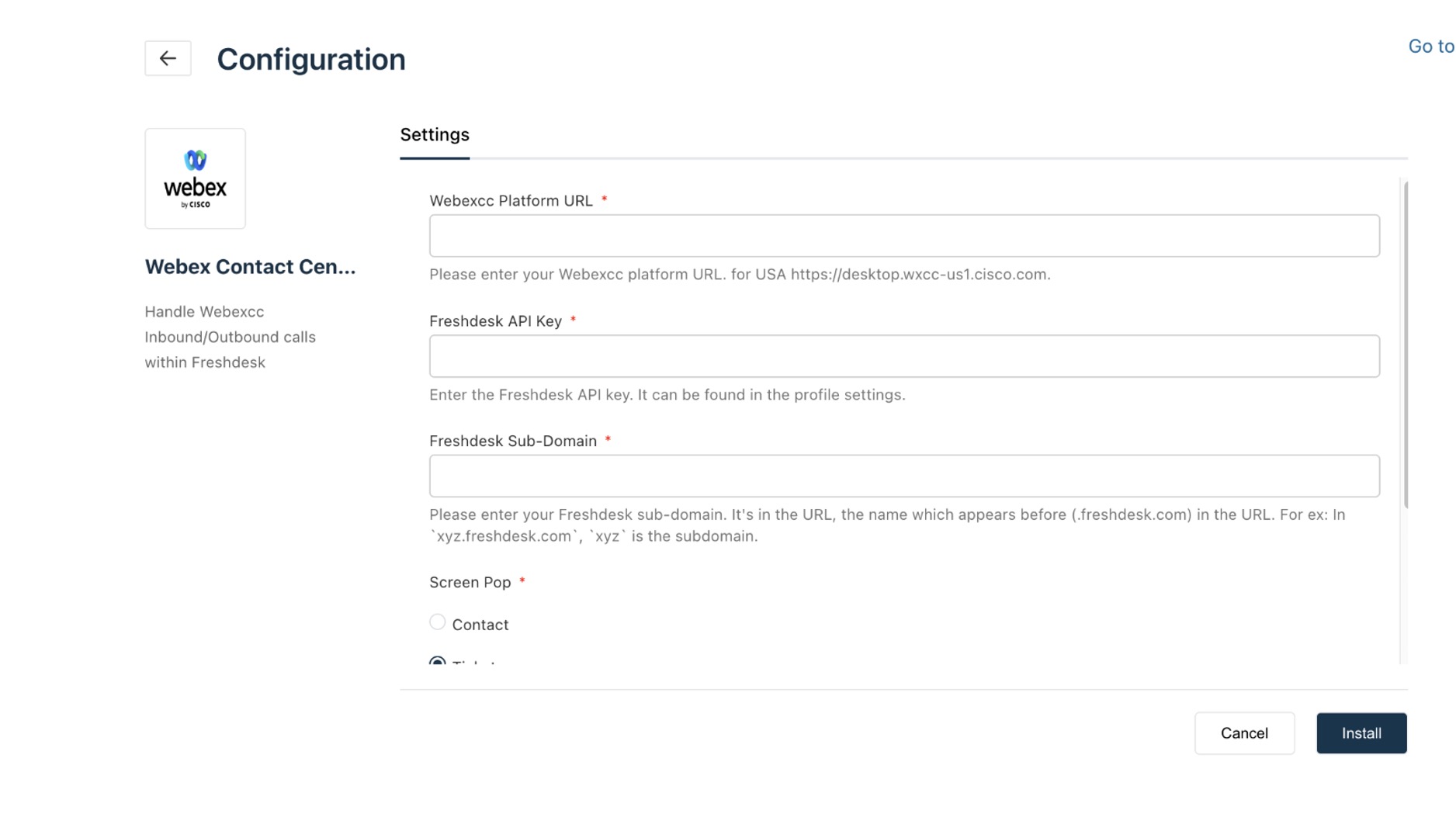Select the Contact screen pop option

[438, 622]
